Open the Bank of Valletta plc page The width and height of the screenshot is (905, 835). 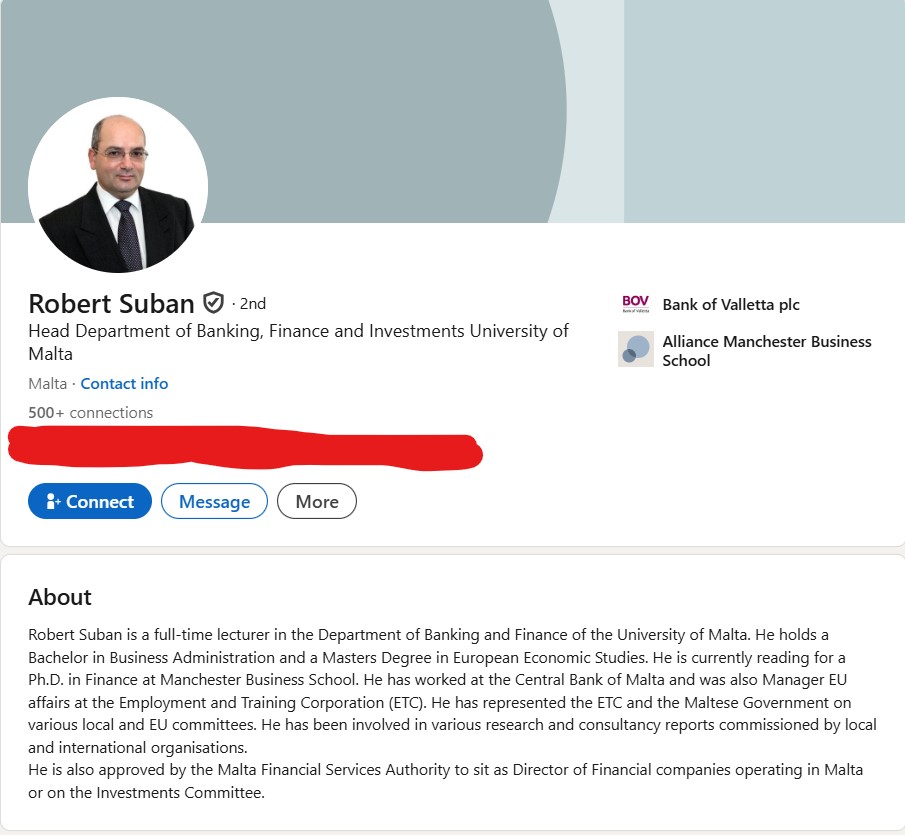pyautogui.click(x=731, y=305)
